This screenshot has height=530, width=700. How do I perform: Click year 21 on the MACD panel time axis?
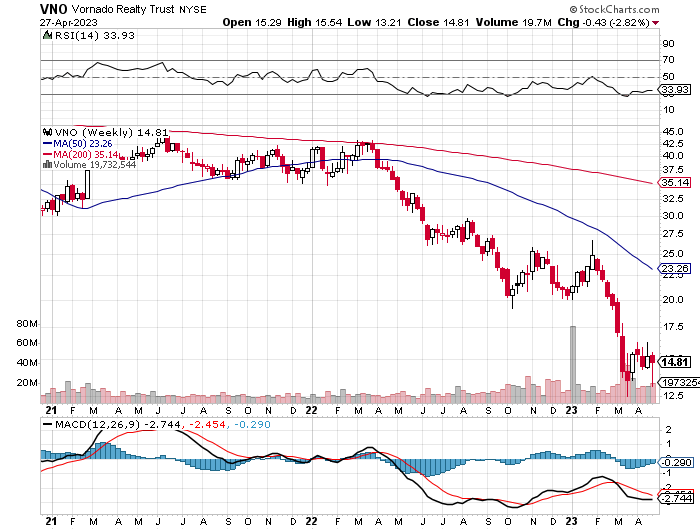(51, 521)
